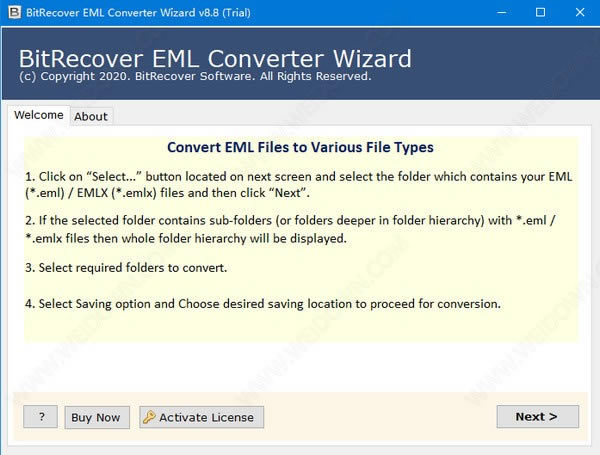This screenshot has width=600, height=455.
Task: Open the Activate License dialog
Action: point(201,417)
